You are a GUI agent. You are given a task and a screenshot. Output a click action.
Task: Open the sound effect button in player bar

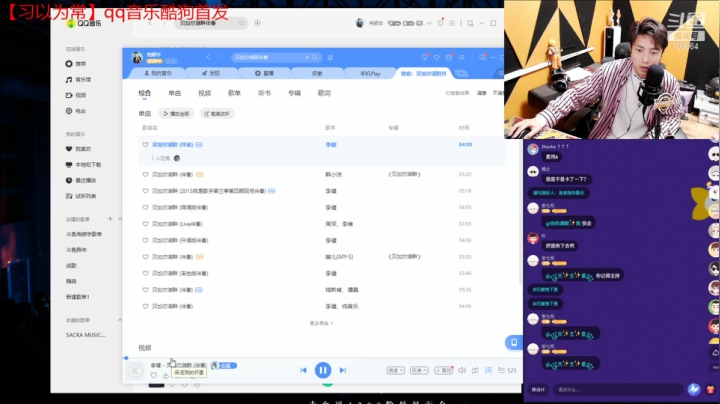point(444,370)
